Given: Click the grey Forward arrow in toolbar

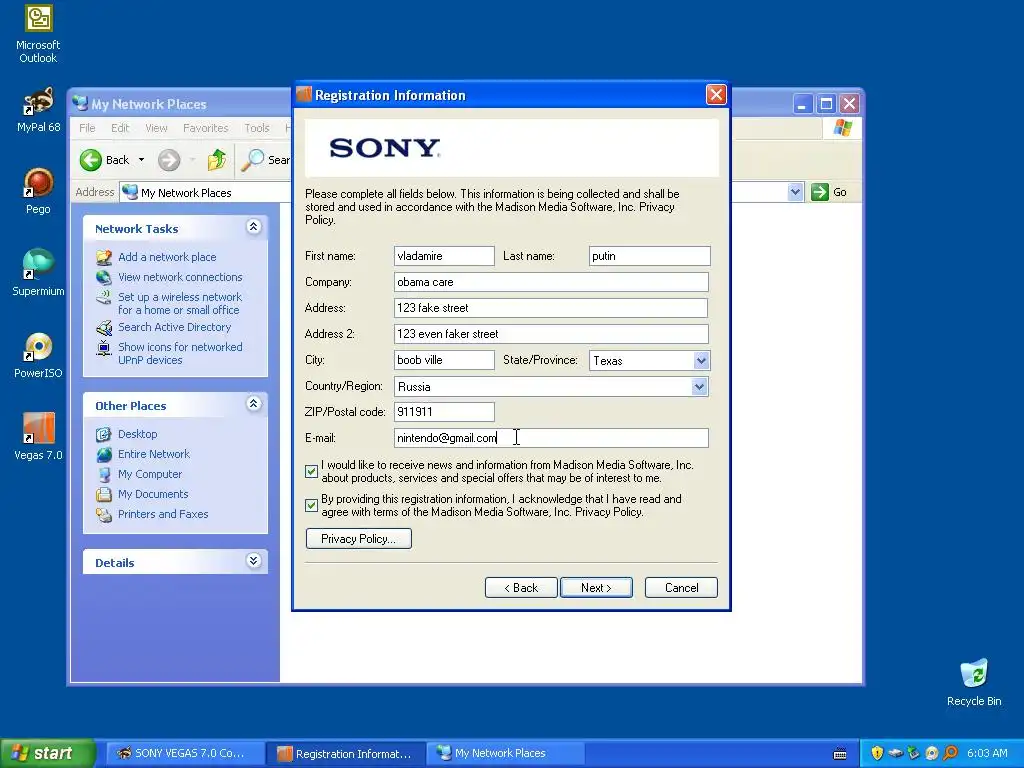Looking at the screenshot, I should (168, 160).
